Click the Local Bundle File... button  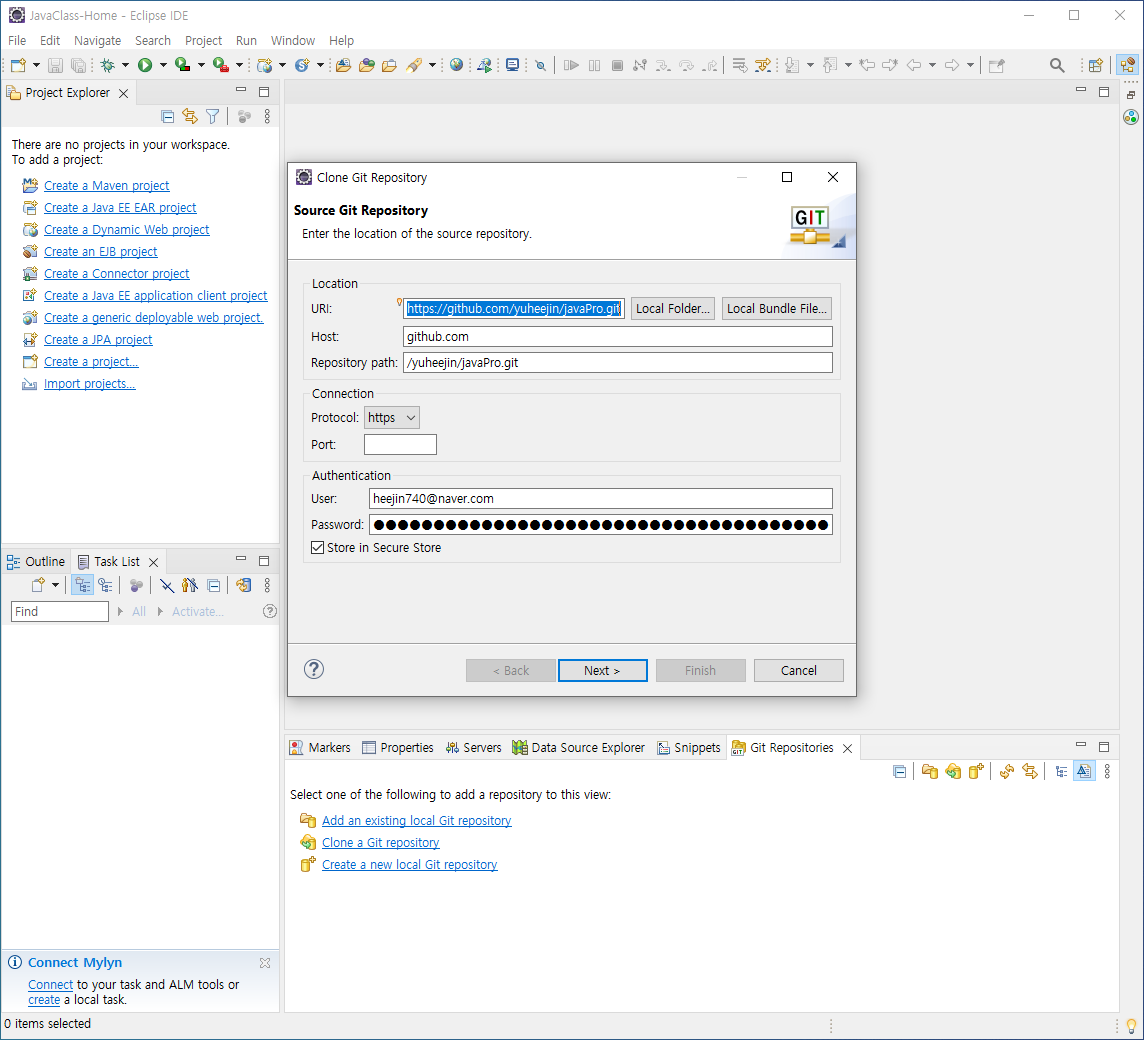pyautogui.click(x=777, y=309)
